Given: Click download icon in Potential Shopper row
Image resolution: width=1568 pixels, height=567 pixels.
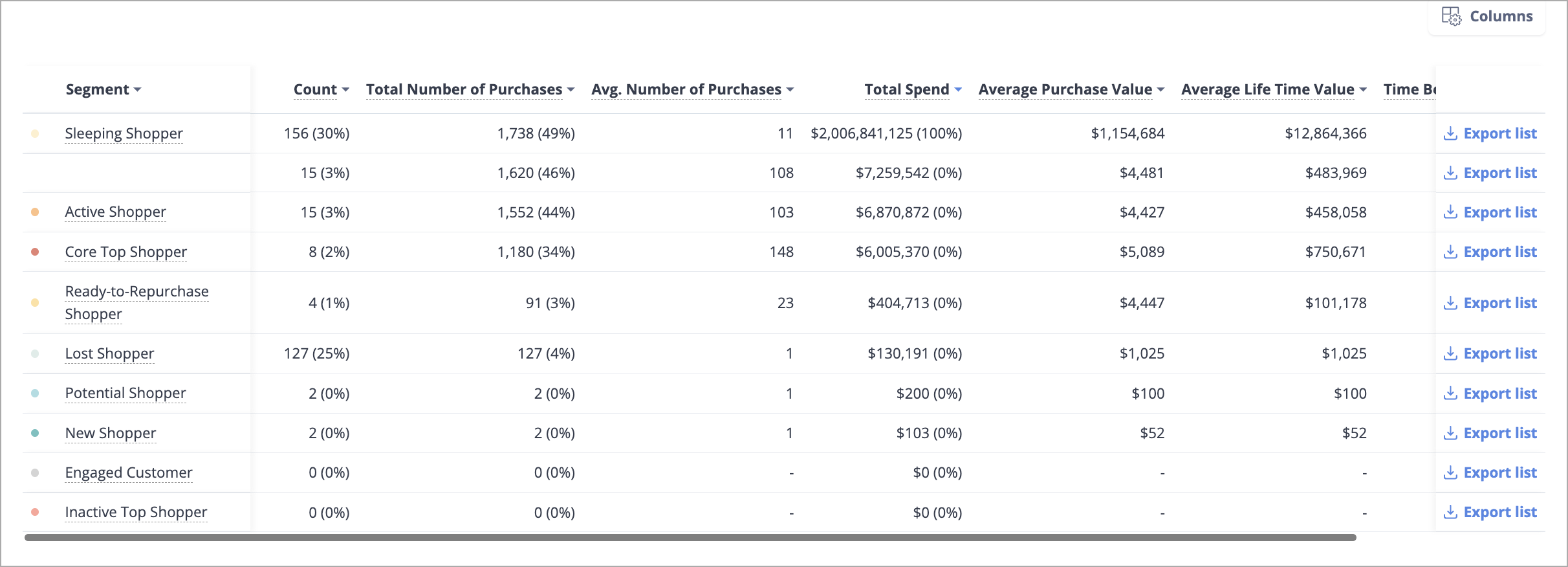Looking at the screenshot, I should coord(1450,394).
